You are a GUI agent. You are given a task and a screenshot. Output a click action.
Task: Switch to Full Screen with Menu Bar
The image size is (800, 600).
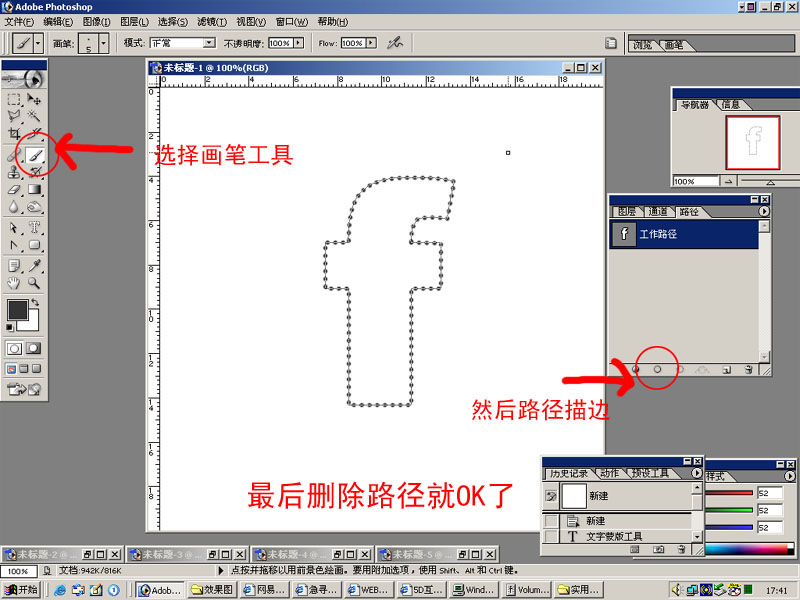[x=24, y=369]
